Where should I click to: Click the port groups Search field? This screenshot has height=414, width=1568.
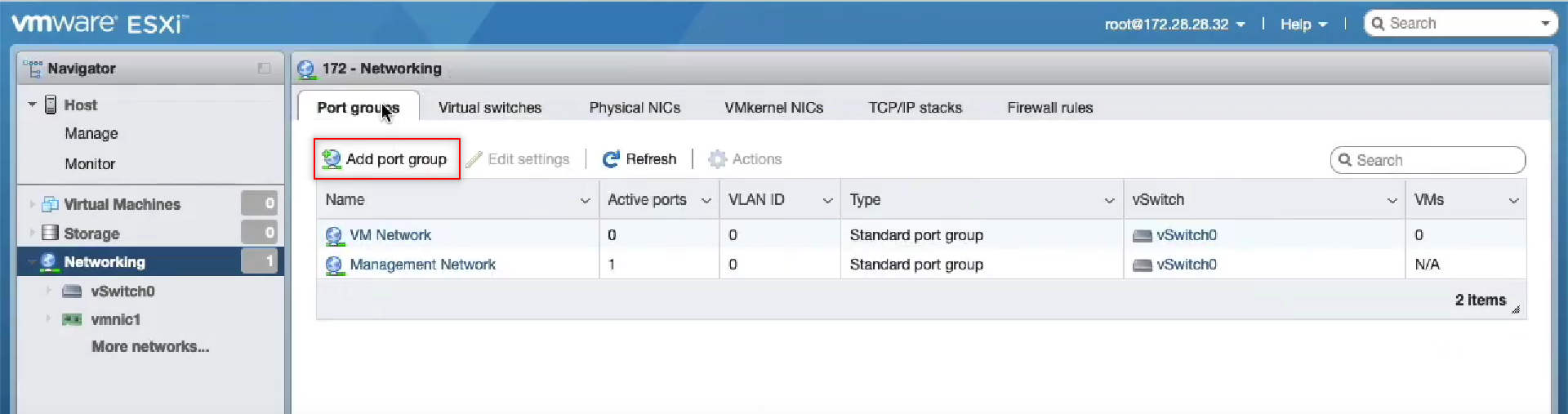(x=1428, y=160)
